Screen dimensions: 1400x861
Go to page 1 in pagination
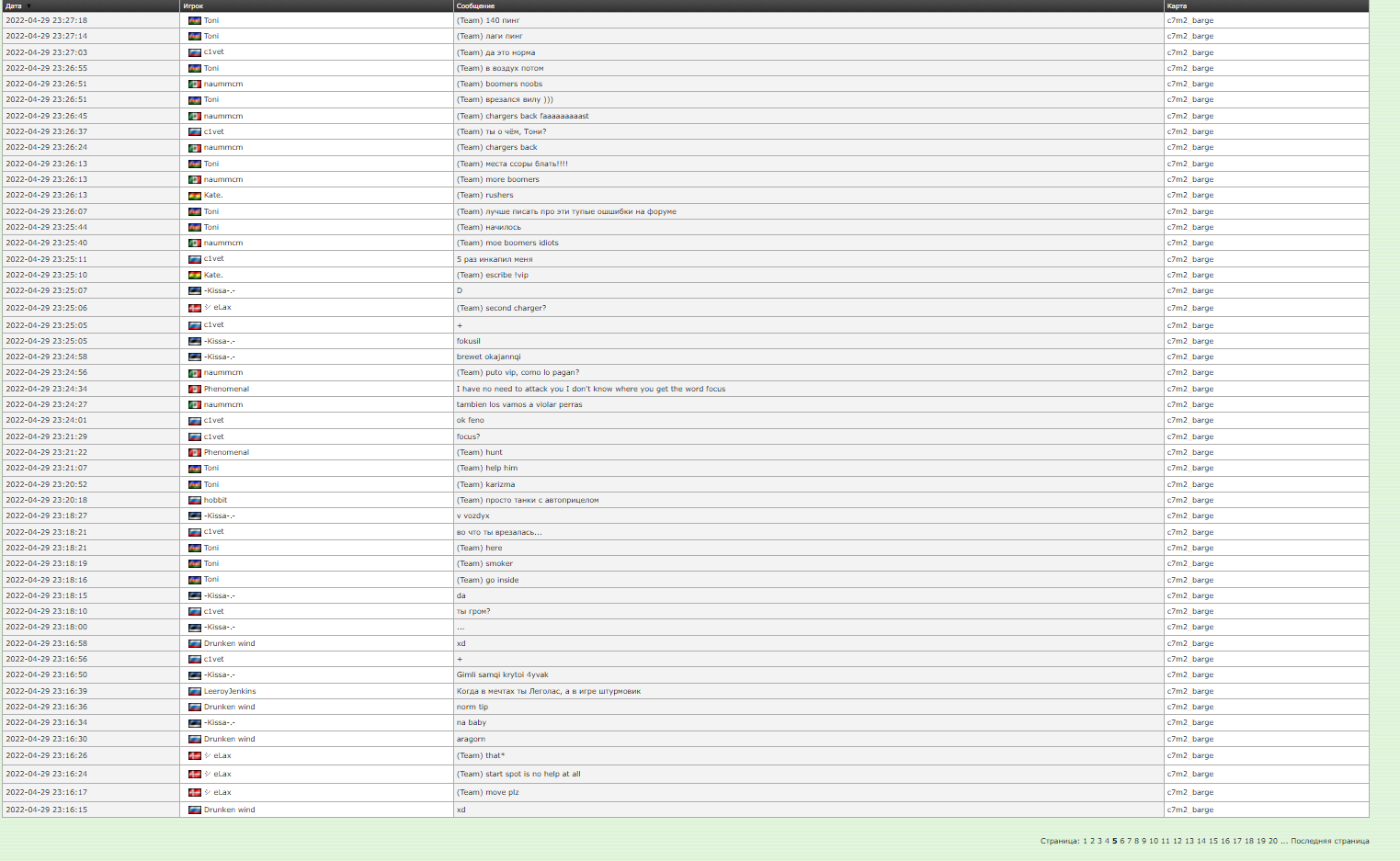[x=1085, y=841]
